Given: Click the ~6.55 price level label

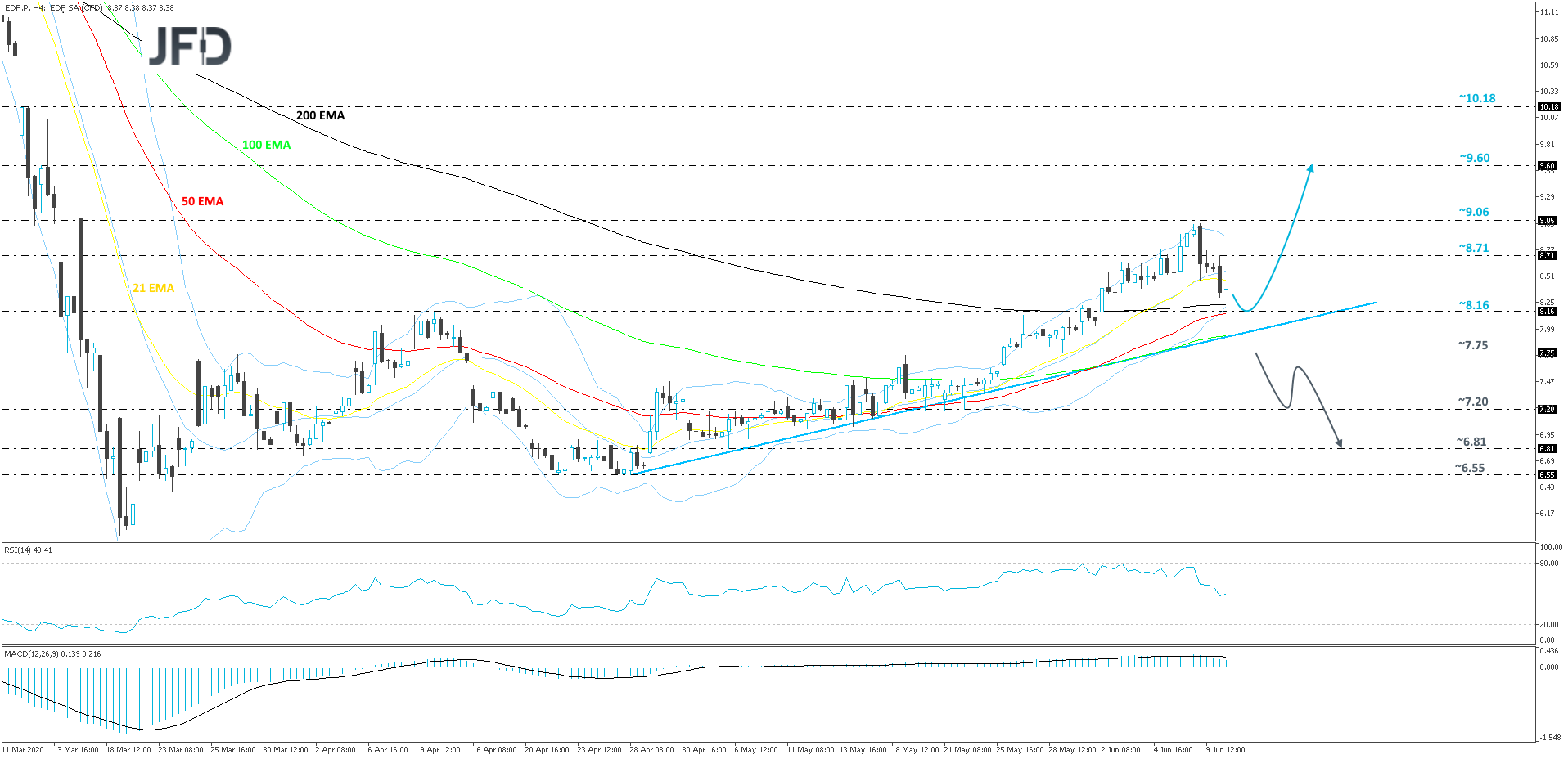Looking at the screenshot, I should tap(1469, 468).
